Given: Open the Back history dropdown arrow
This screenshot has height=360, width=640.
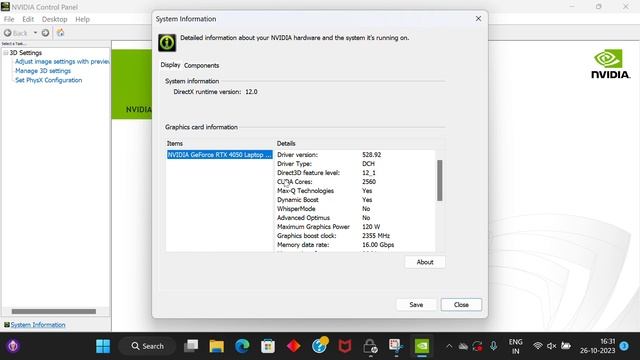Looking at the screenshot, I should (x=36, y=33).
